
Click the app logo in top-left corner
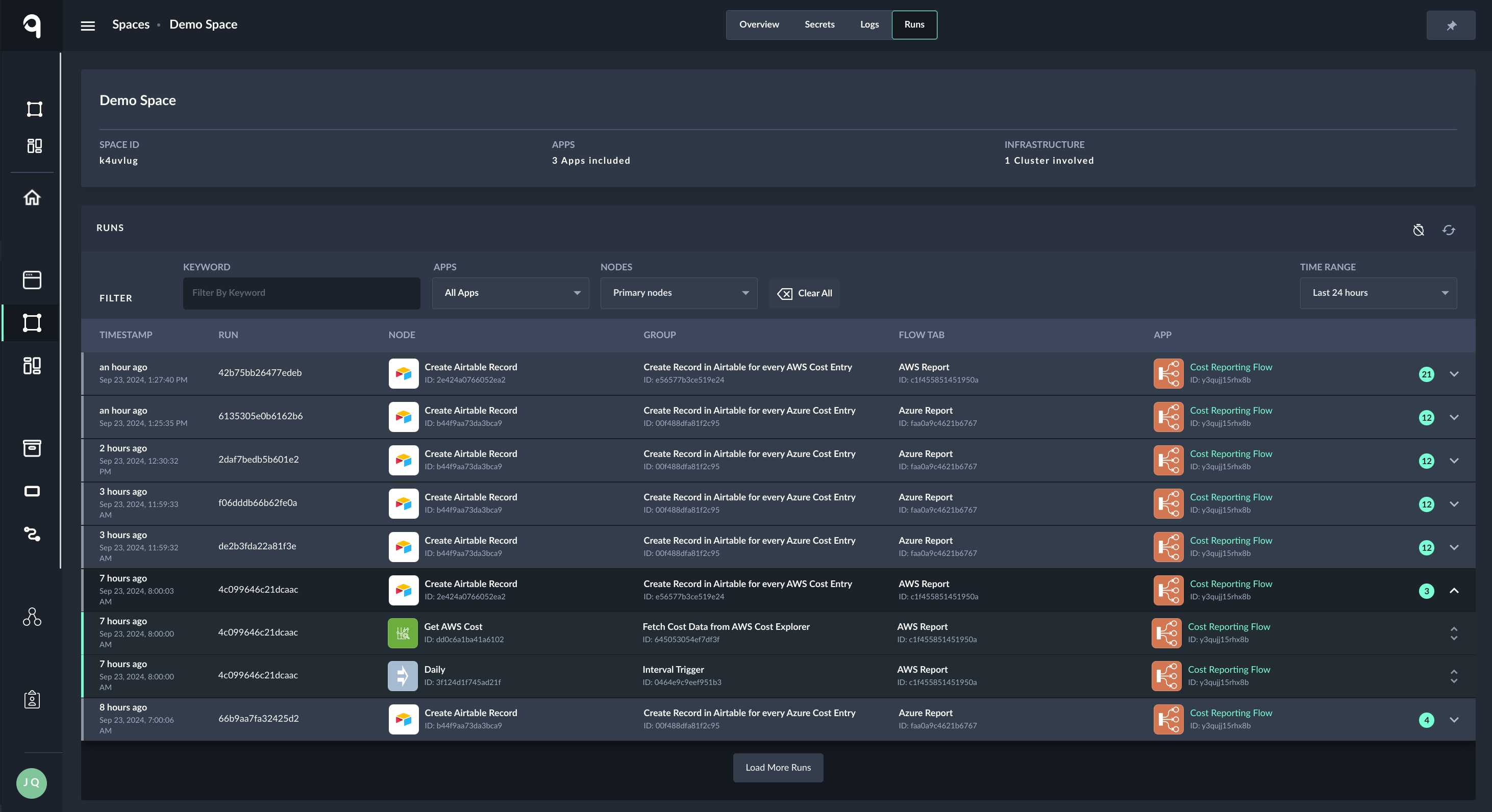[x=32, y=25]
